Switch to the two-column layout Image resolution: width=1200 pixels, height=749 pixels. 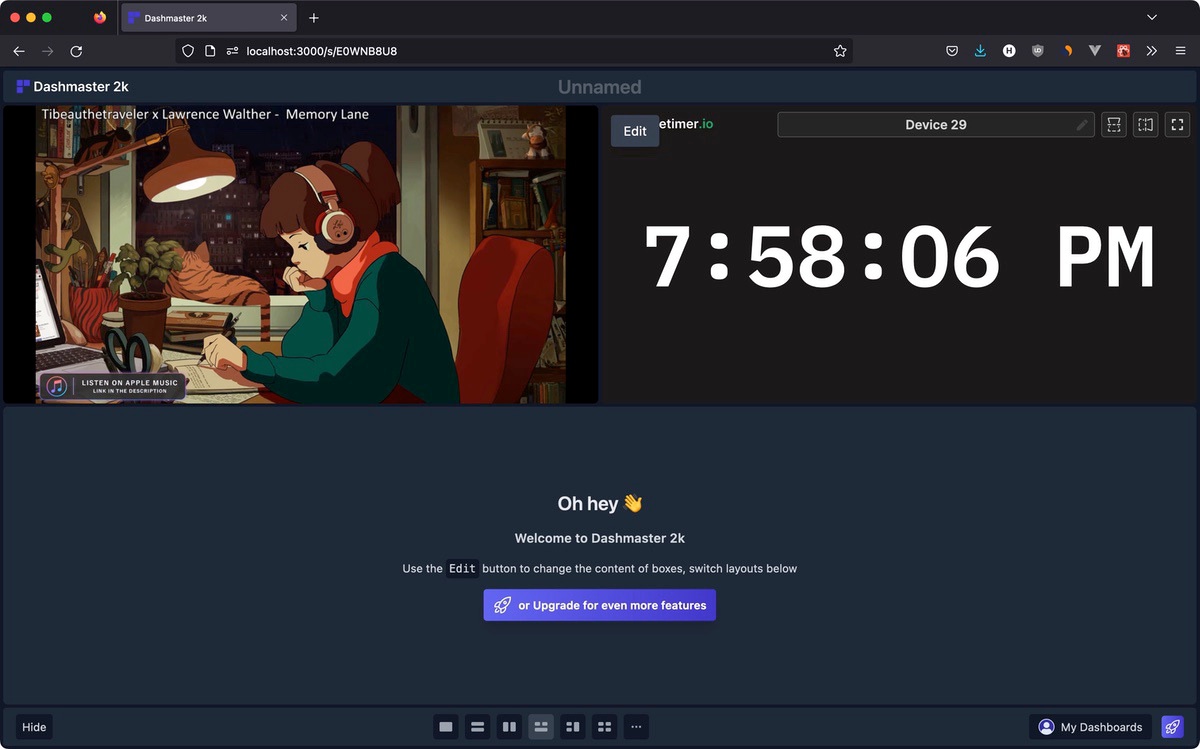[509, 726]
